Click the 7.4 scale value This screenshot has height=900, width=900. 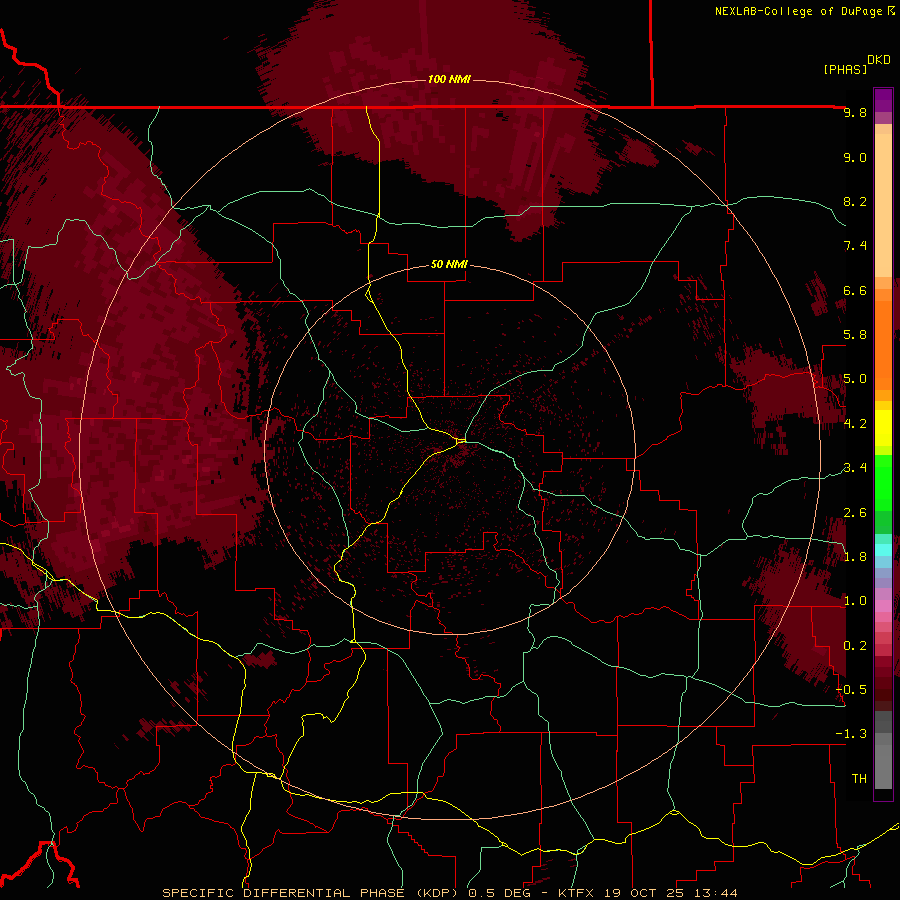855,246
